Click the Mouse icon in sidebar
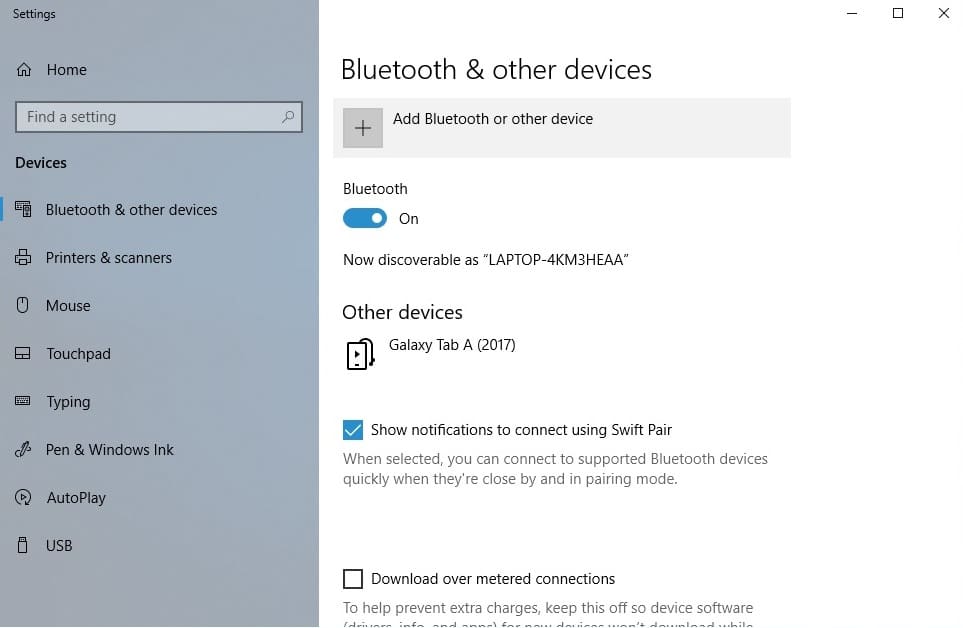 click(x=24, y=306)
